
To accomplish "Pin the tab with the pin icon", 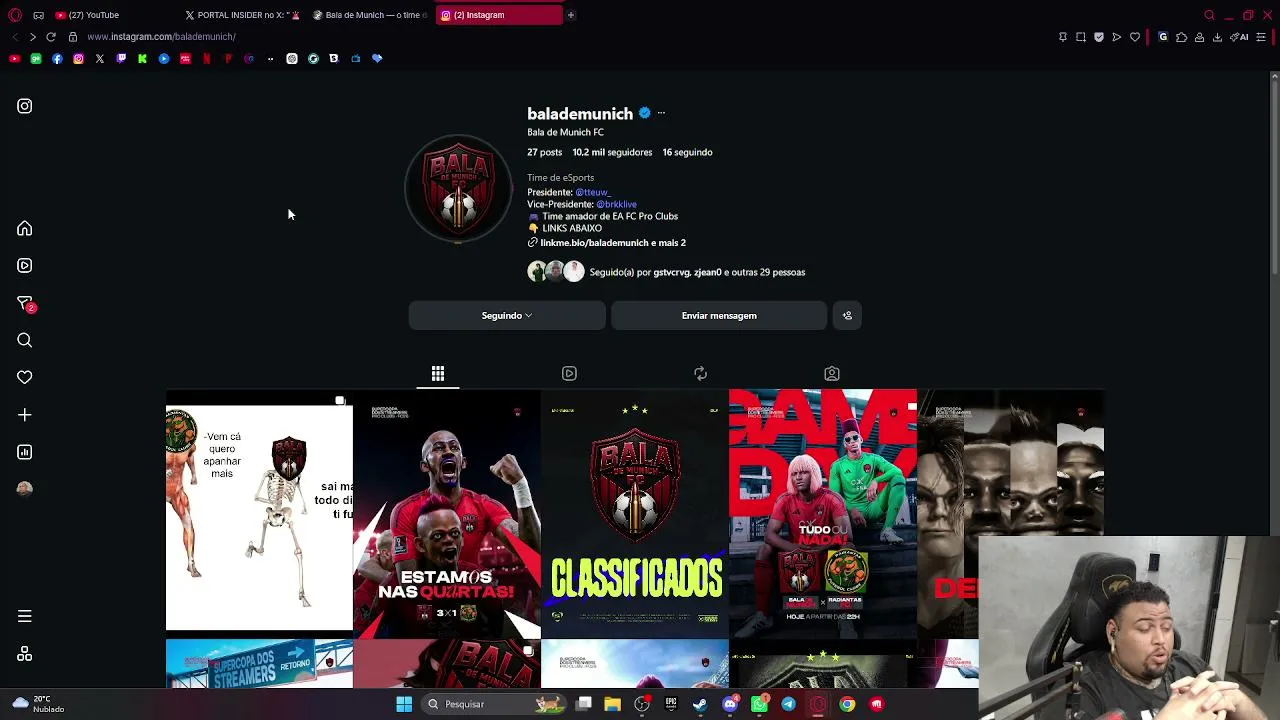I will point(1063,37).
